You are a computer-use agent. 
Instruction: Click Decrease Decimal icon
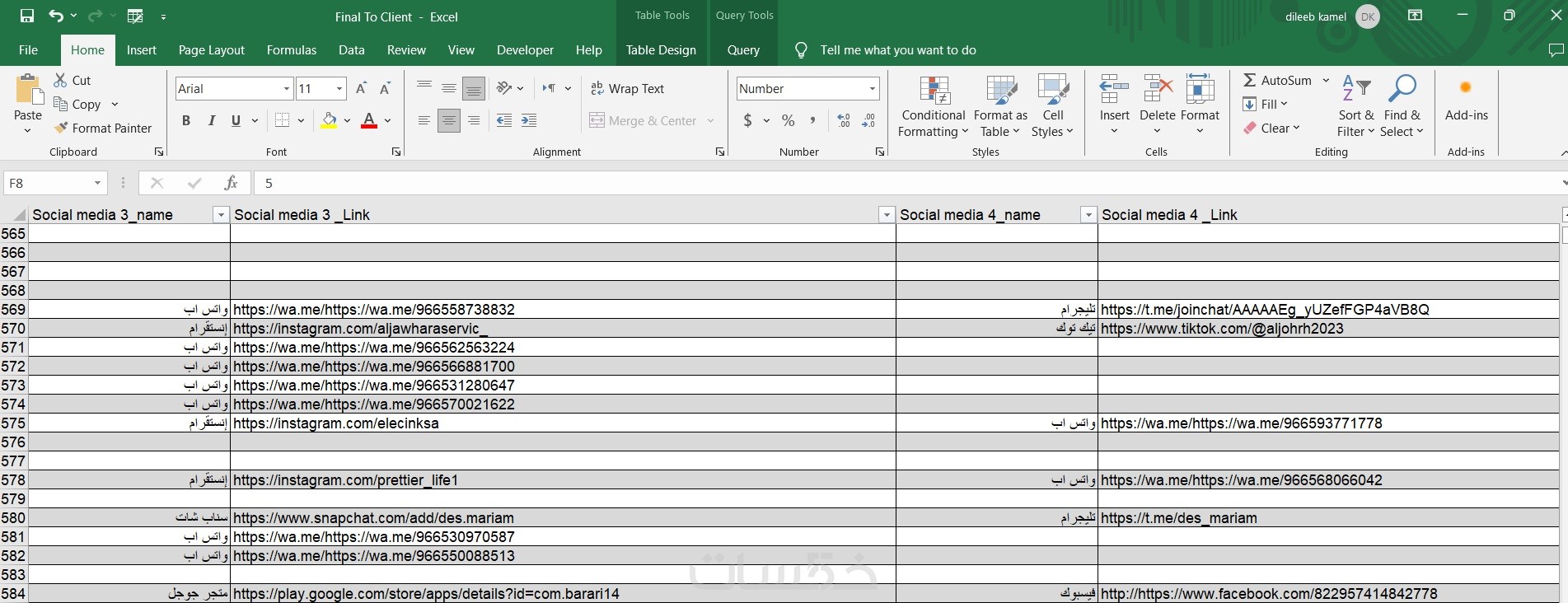(x=868, y=120)
